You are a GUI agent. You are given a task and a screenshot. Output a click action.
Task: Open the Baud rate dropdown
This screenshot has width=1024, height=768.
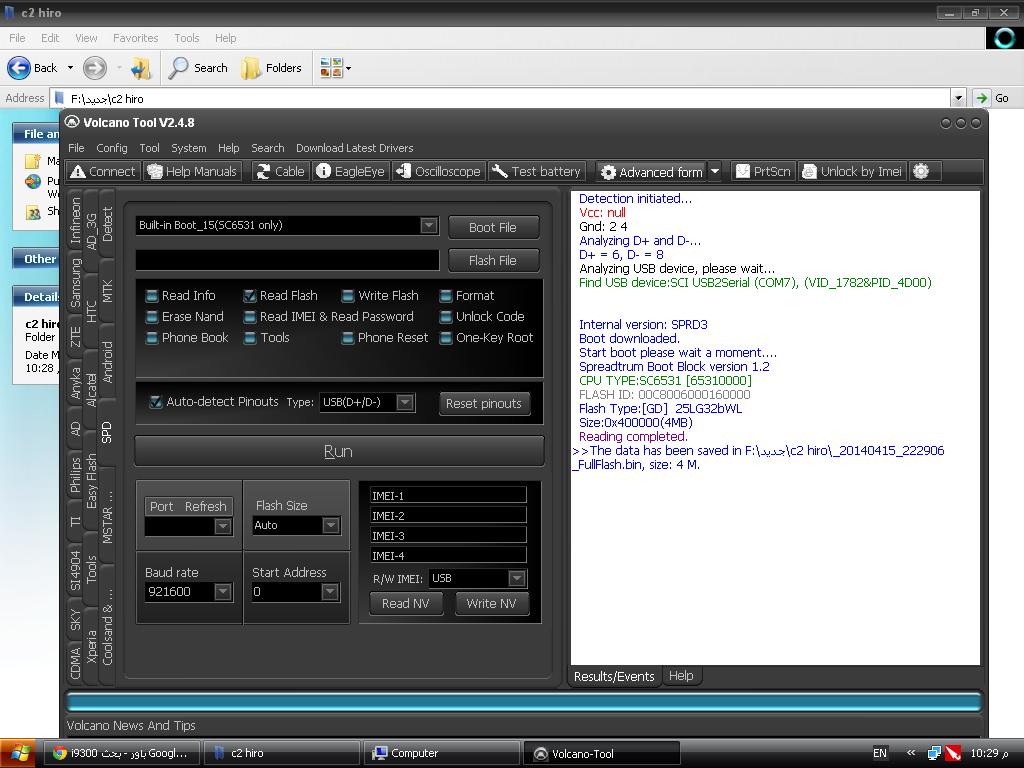[223, 592]
